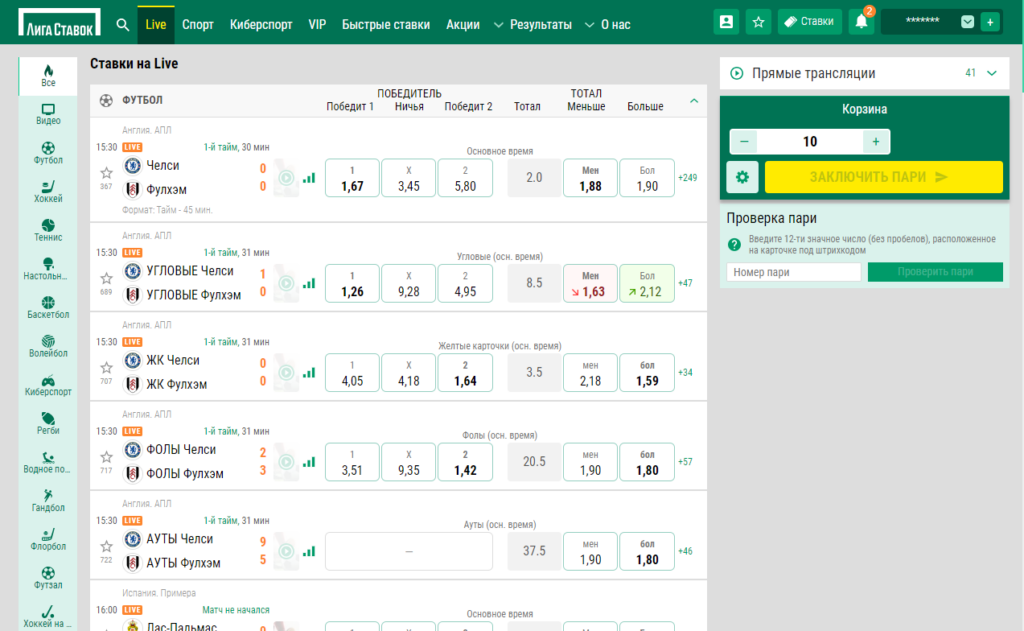Viewport: 1024px width, 631px height.
Task: Click the Номер пари input field
Action: coord(794,272)
